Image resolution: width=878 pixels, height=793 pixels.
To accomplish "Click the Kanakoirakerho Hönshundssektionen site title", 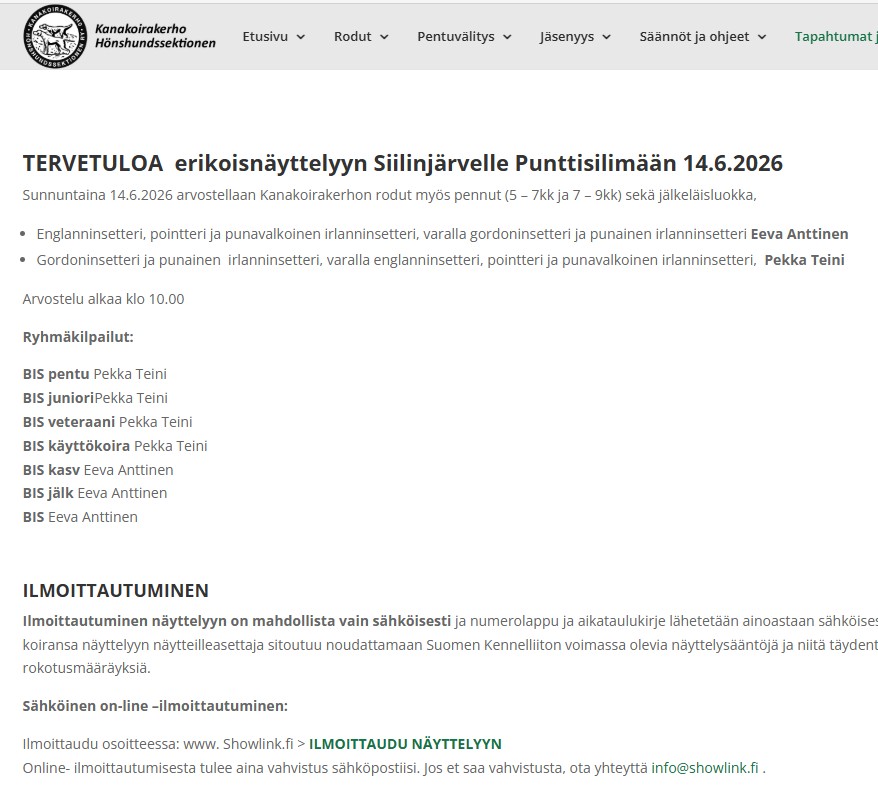I will [154, 36].
